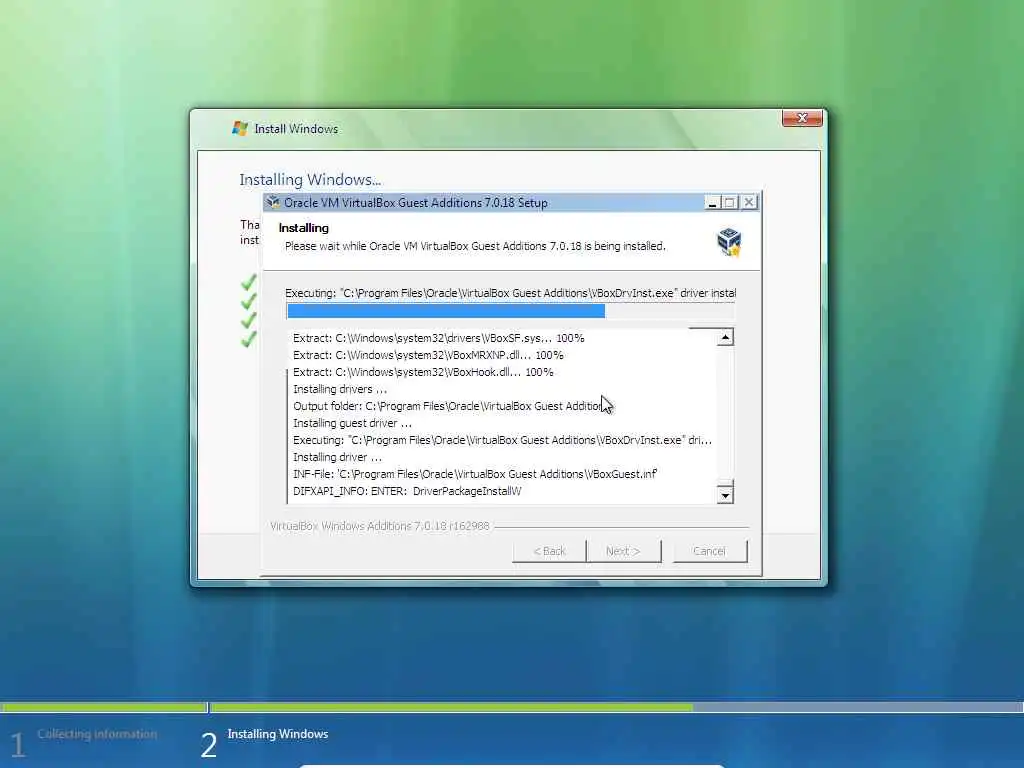This screenshot has height=768, width=1024.
Task: Select the 'INF-File: VBoxGuest.inf' log line
Action: pos(475,474)
